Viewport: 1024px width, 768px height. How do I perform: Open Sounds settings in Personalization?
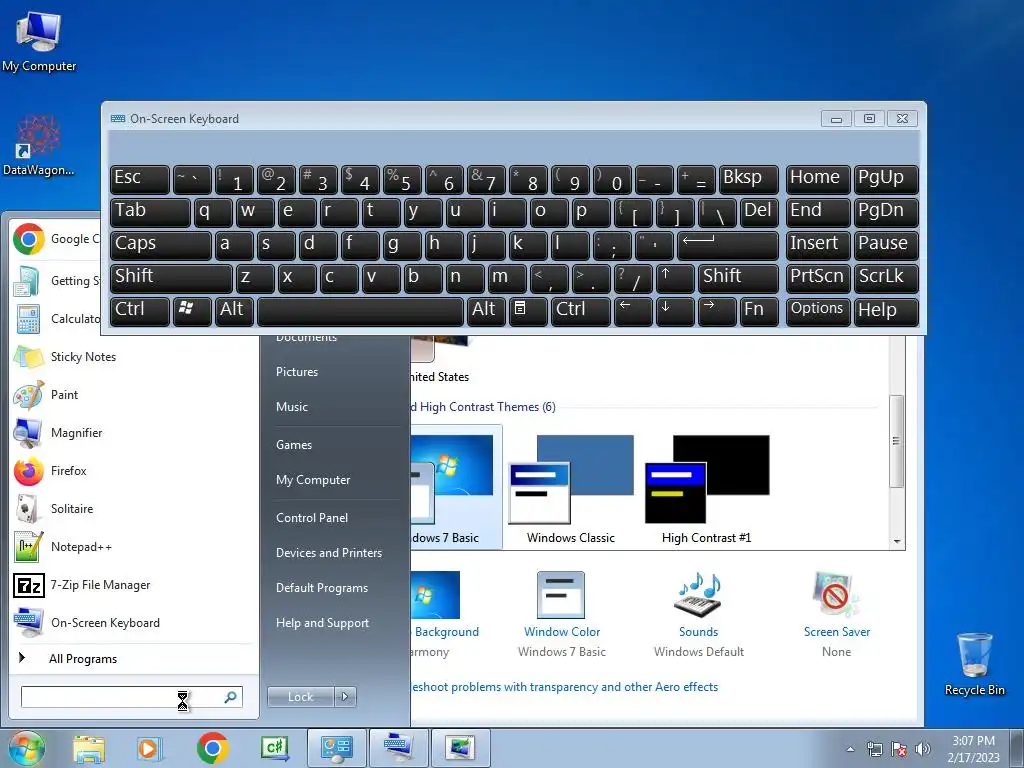[x=698, y=615]
